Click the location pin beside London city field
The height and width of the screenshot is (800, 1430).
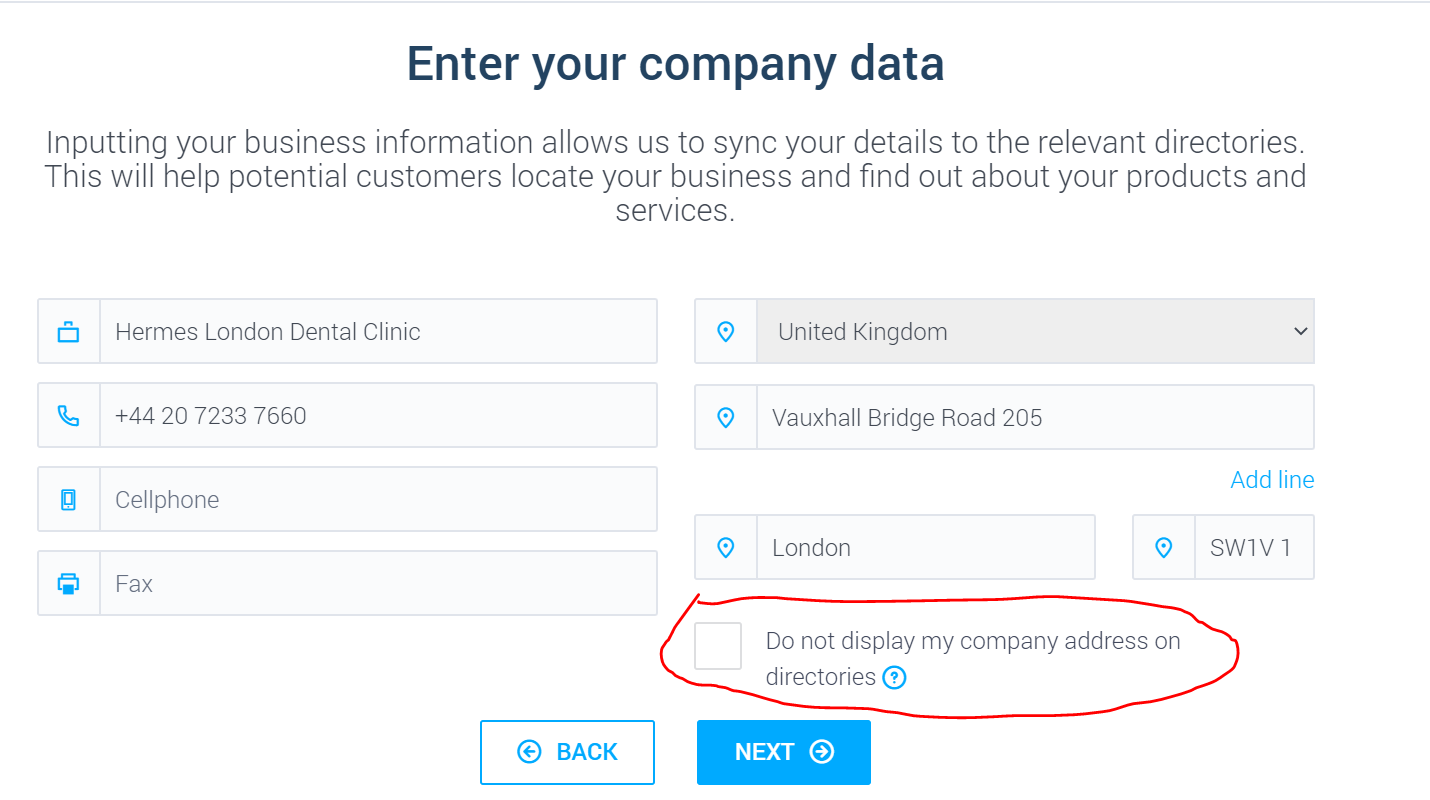click(x=726, y=548)
